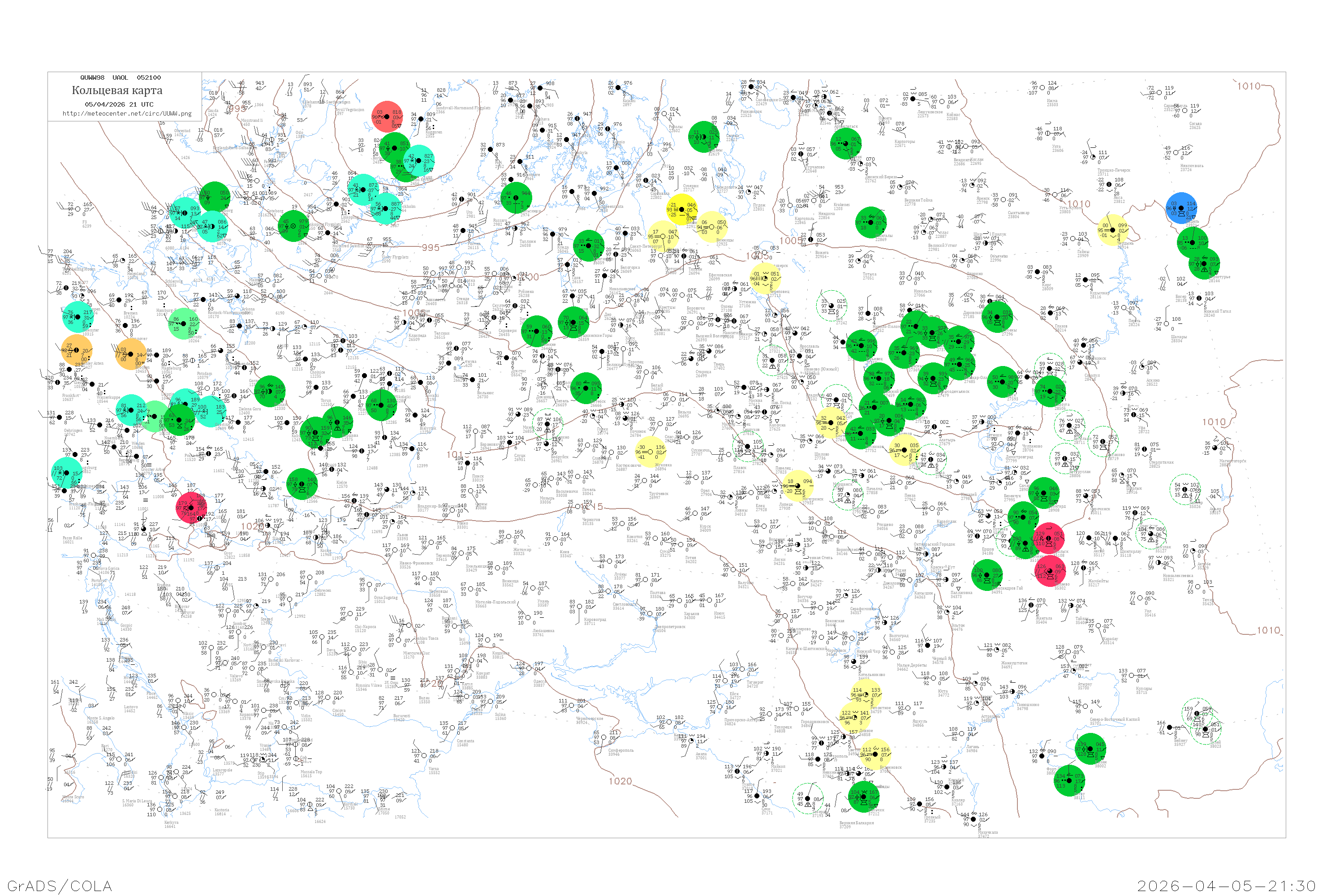The image size is (1344, 896).
Task: Click the 1020 isobar label
Action: pos(620,781)
